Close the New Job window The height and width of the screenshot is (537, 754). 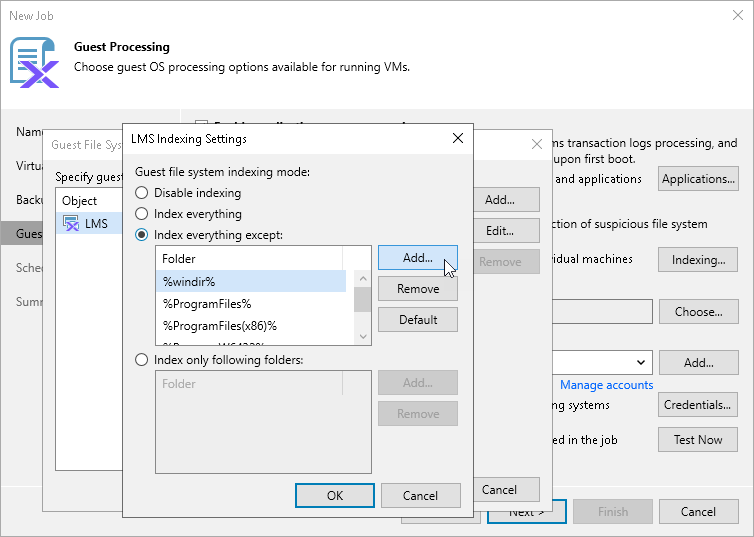[738, 16]
